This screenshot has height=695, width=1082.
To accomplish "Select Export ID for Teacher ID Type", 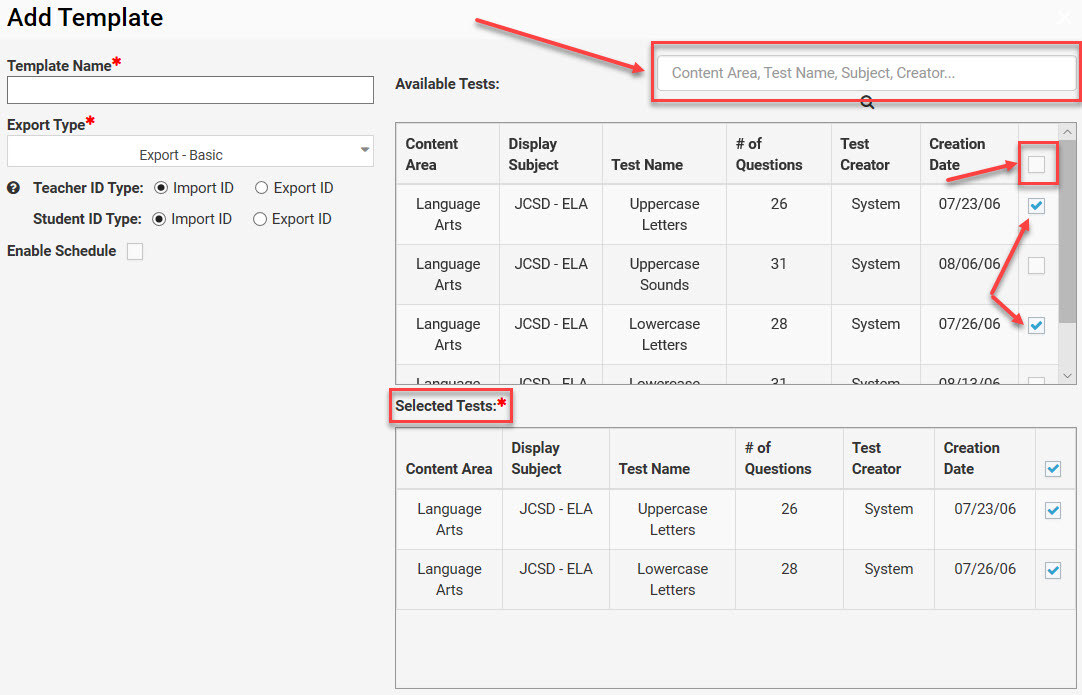I will tap(261, 188).
